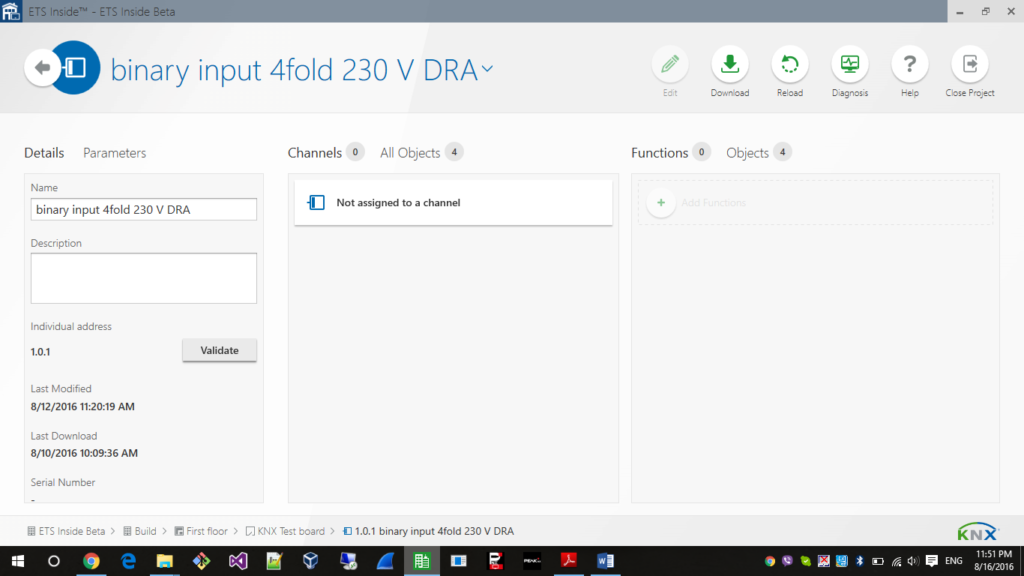Open Bluetooth settings in system tray
Screen dimensions: 1024x576
click(x=859, y=561)
